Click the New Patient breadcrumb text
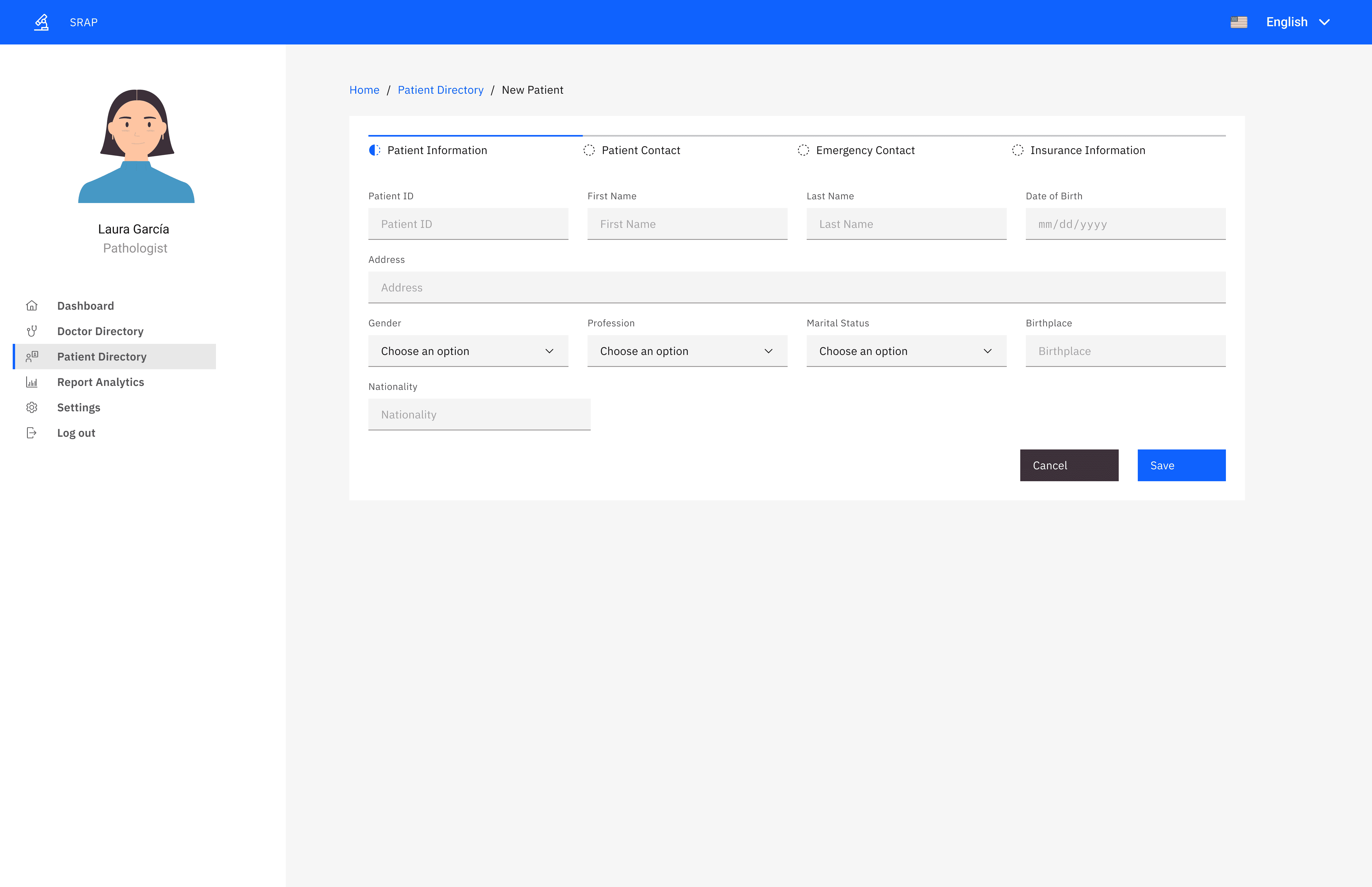Viewport: 1372px width, 887px height. coord(532,90)
